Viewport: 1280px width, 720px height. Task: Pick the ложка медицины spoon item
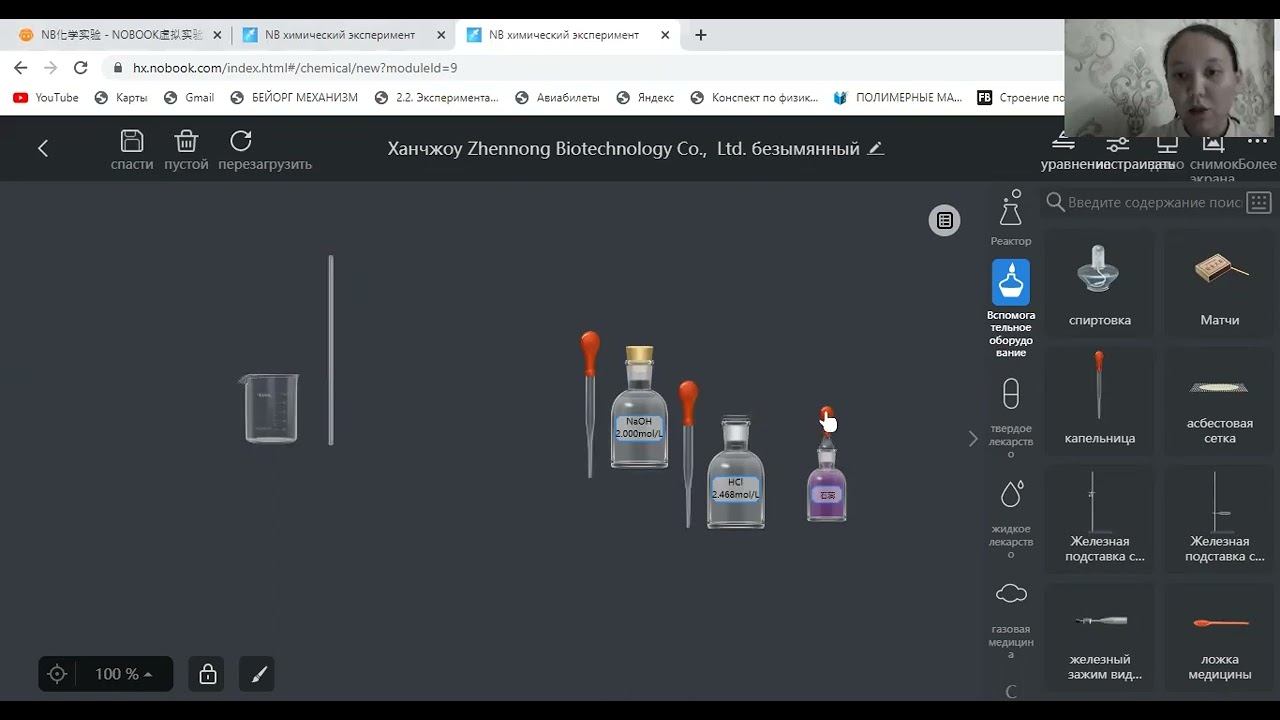point(1220,636)
